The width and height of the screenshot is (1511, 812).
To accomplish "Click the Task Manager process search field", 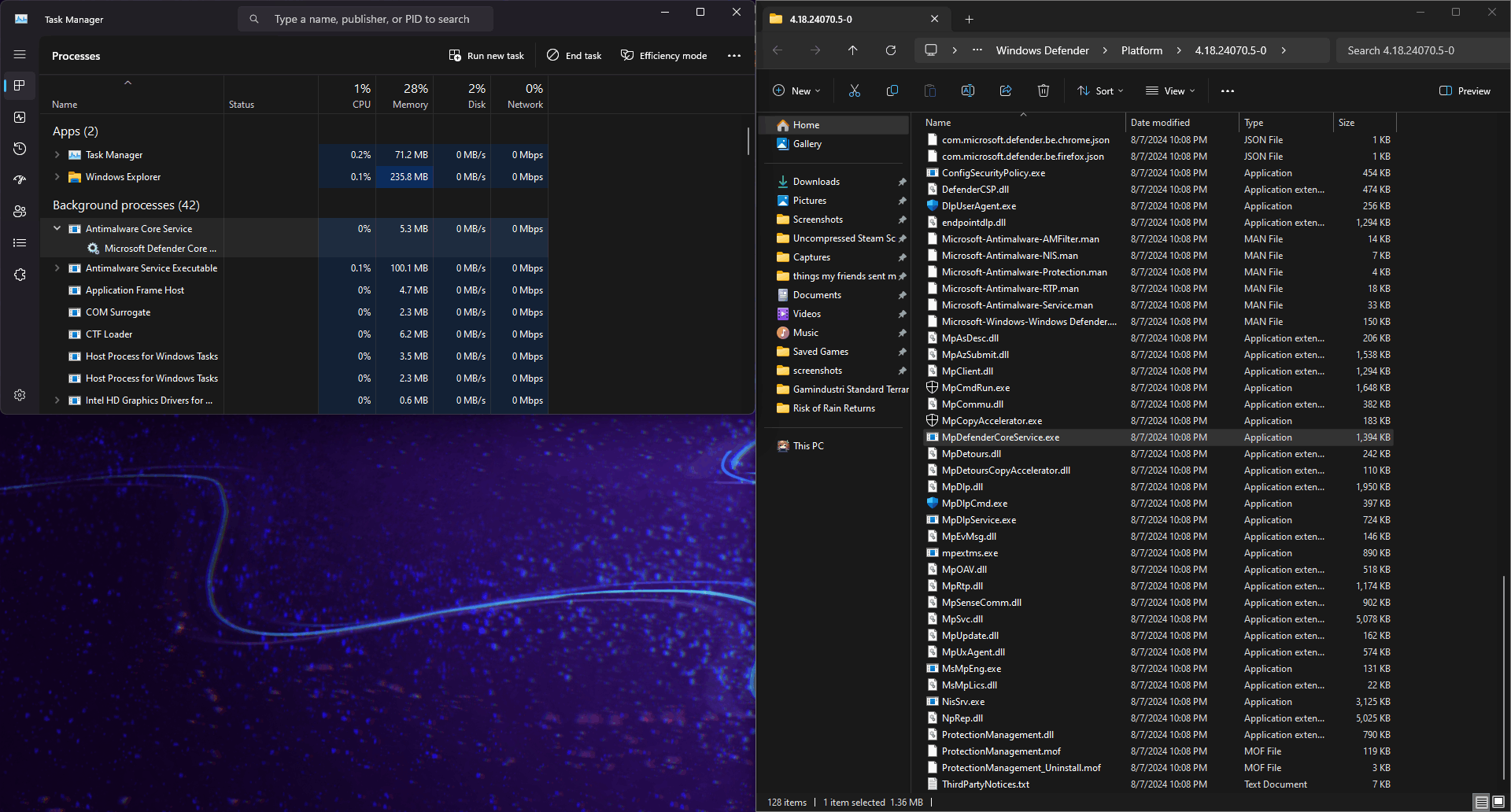I will click(x=371, y=19).
